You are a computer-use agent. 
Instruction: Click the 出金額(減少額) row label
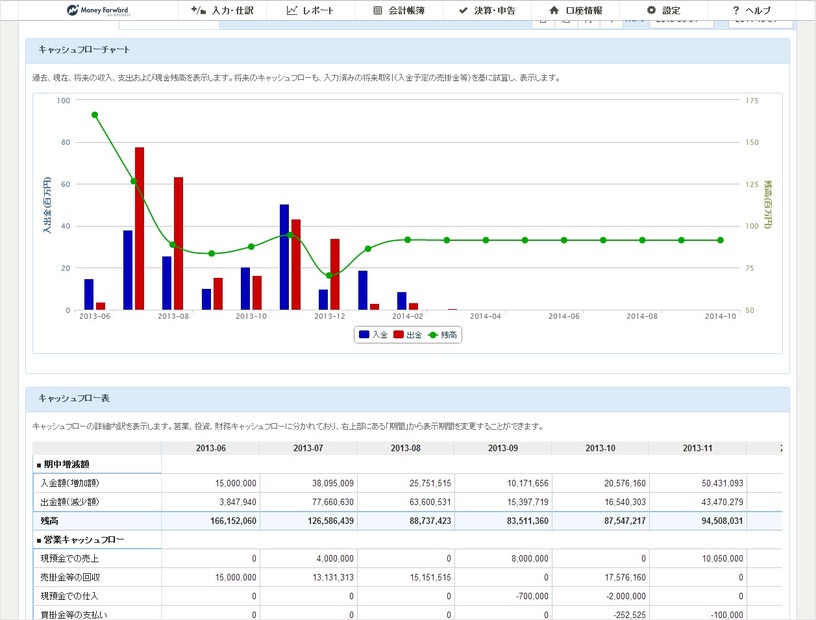(70, 502)
